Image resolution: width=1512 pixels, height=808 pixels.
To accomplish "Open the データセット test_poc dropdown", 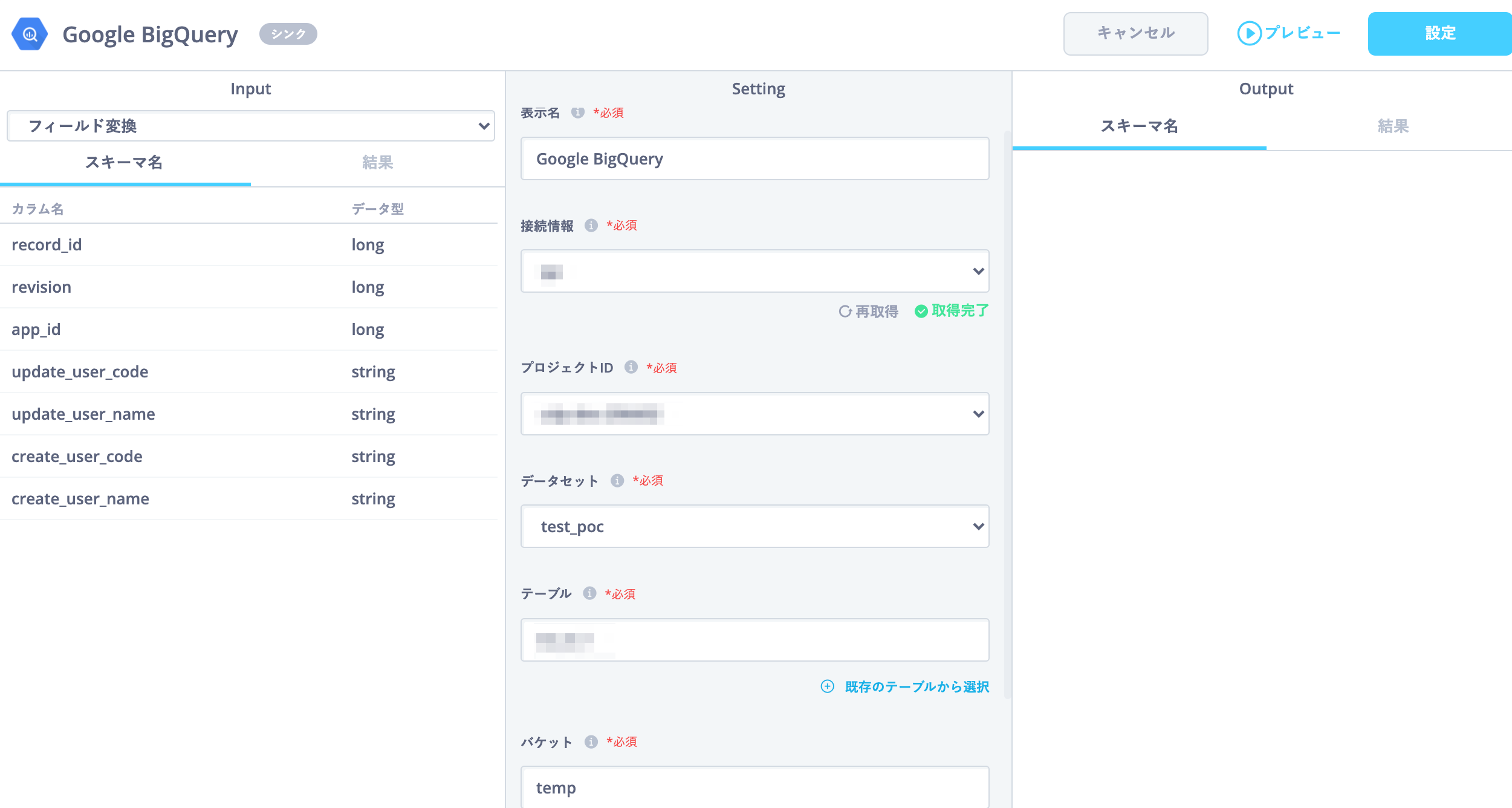I will point(755,526).
